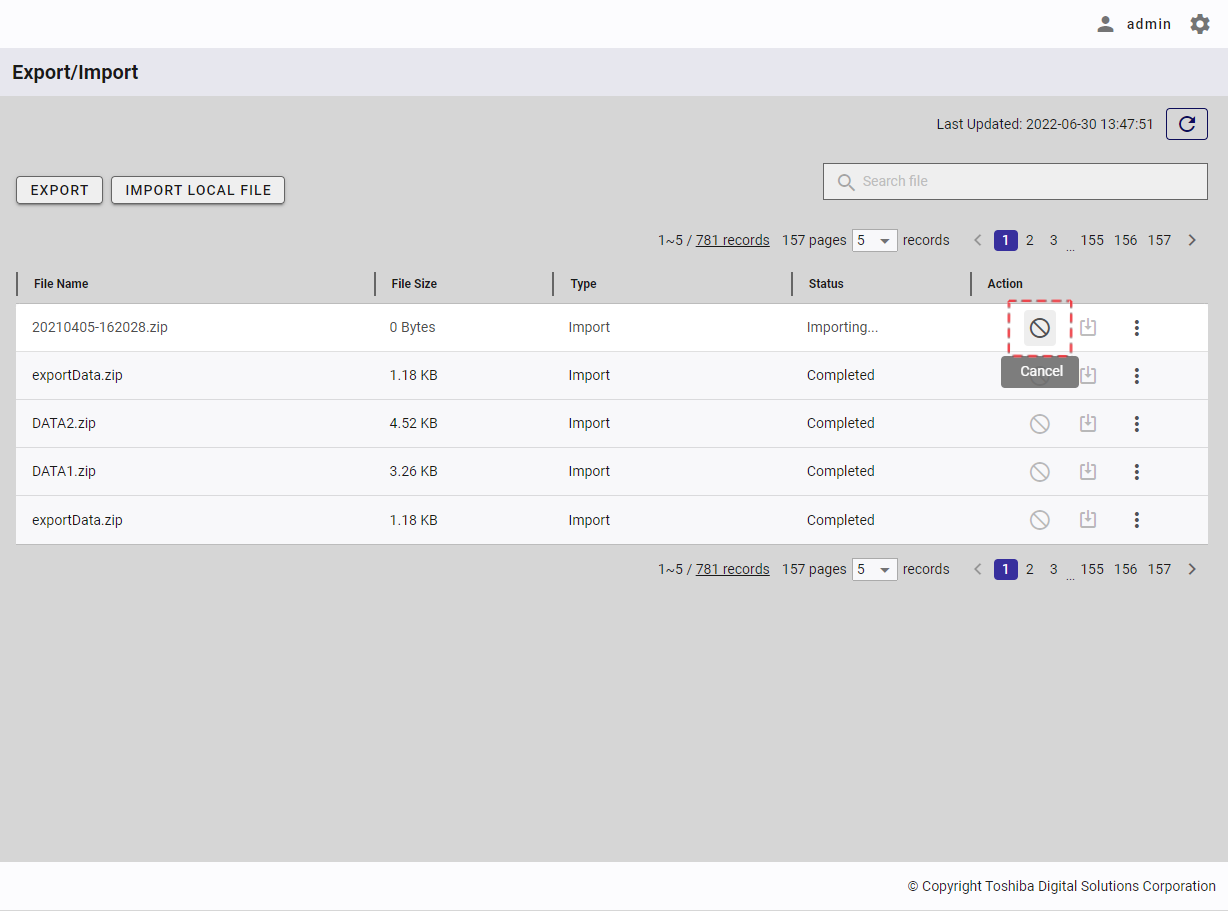Viewport: 1228px width, 911px height.
Task: Select page 1 in the top pagination
Action: click(1006, 240)
